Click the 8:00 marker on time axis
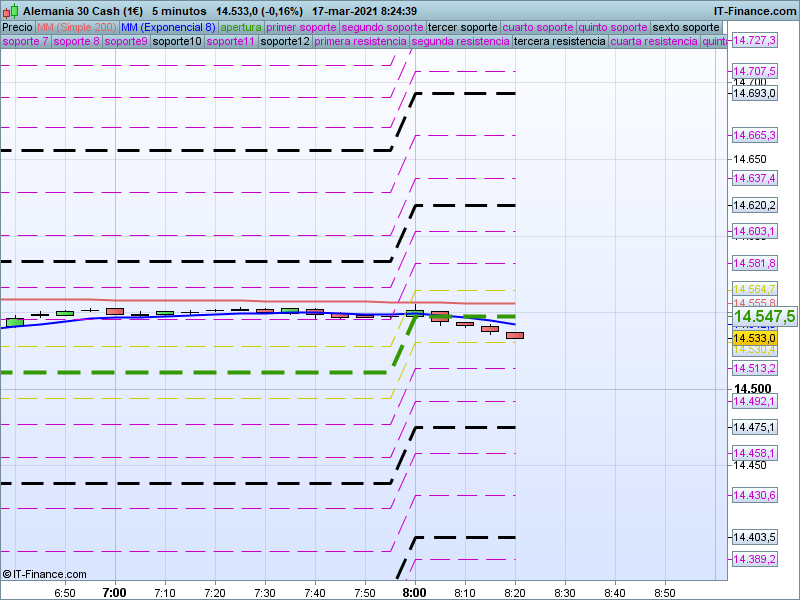Viewport: 800px width, 600px height. tap(414, 592)
